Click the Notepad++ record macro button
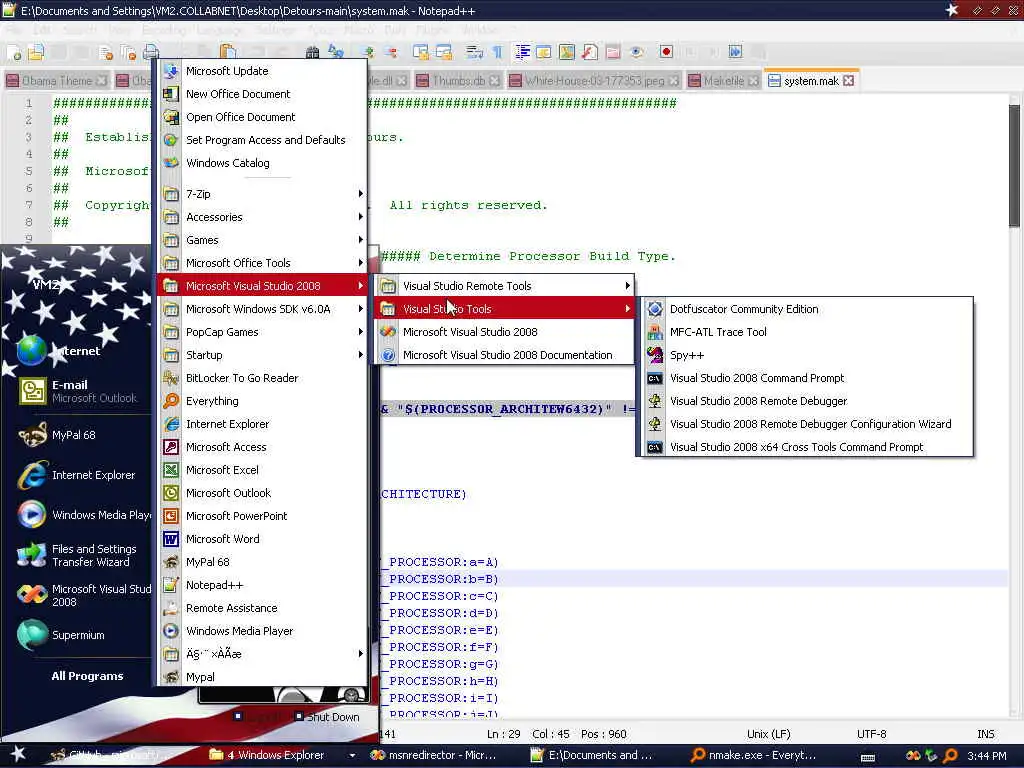The height and width of the screenshot is (768, 1024). tap(666, 52)
